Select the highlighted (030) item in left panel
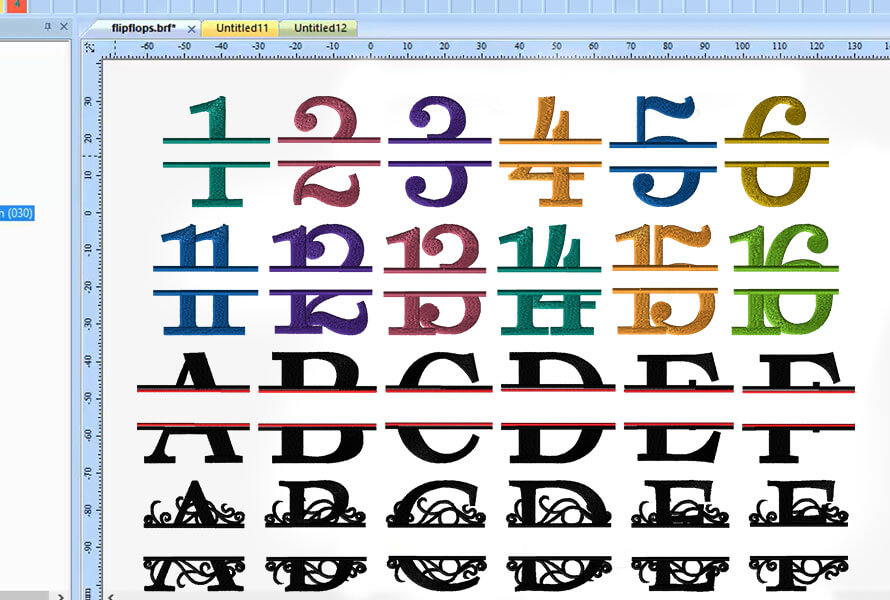The image size is (890, 600). click(17, 212)
